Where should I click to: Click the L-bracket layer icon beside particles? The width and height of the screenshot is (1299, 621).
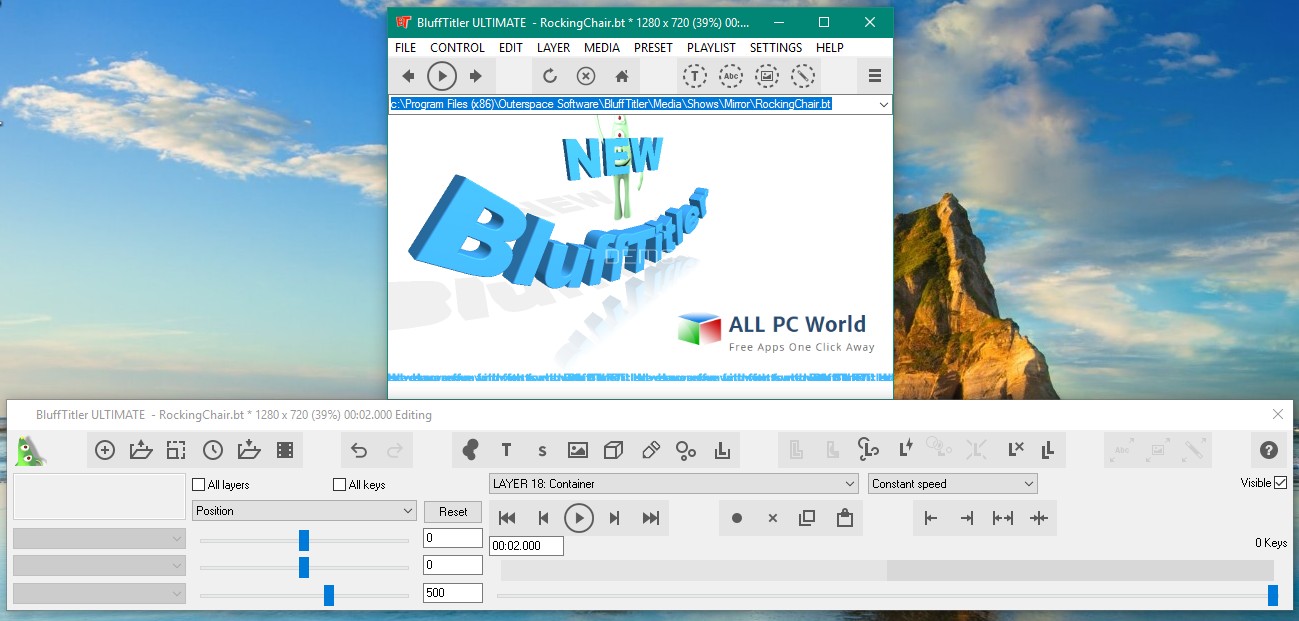(x=722, y=450)
